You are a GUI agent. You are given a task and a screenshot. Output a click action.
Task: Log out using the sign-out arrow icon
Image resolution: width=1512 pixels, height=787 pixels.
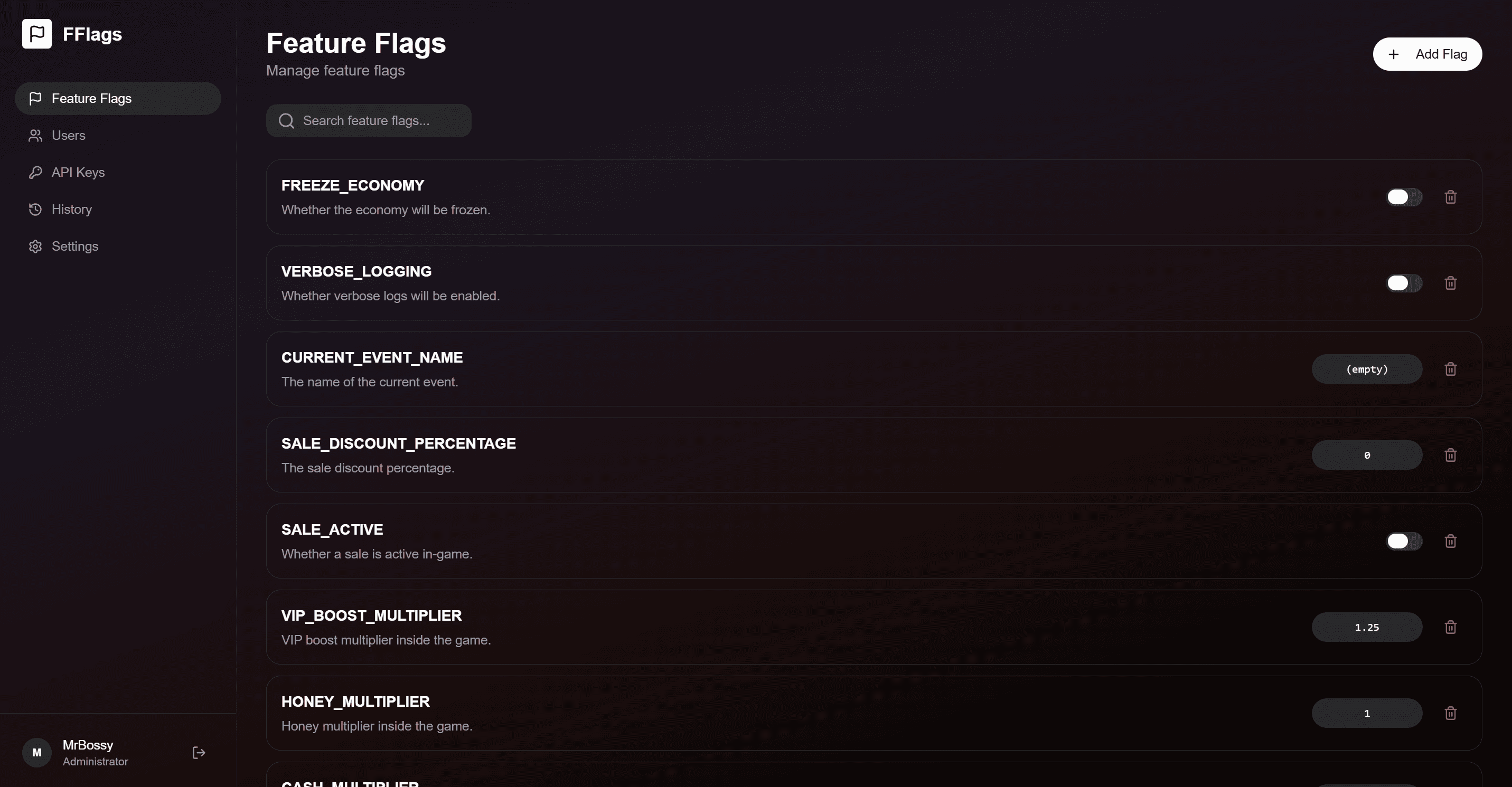click(198, 752)
